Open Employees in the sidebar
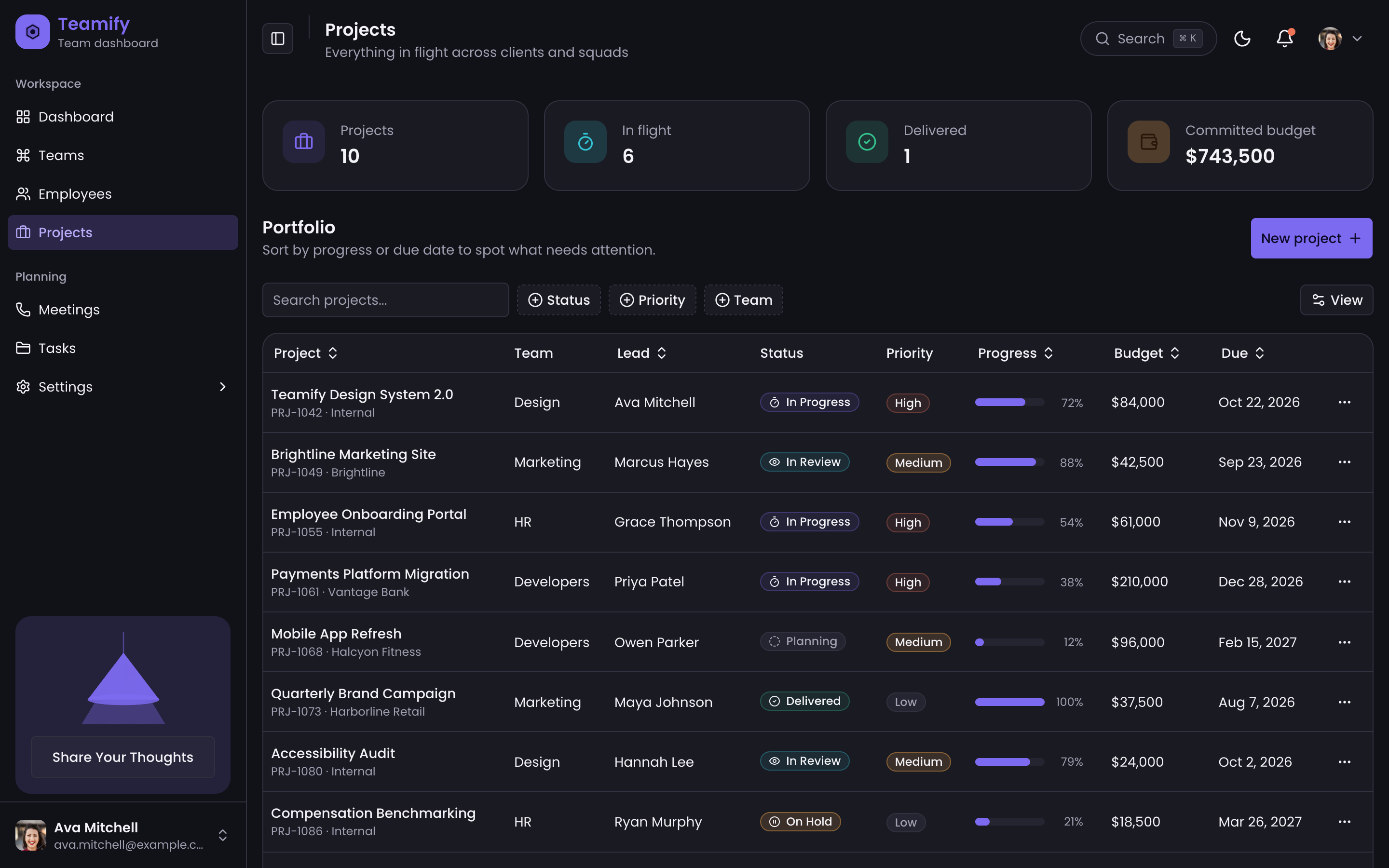Screen dimensions: 1389x868 pos(123,194)
